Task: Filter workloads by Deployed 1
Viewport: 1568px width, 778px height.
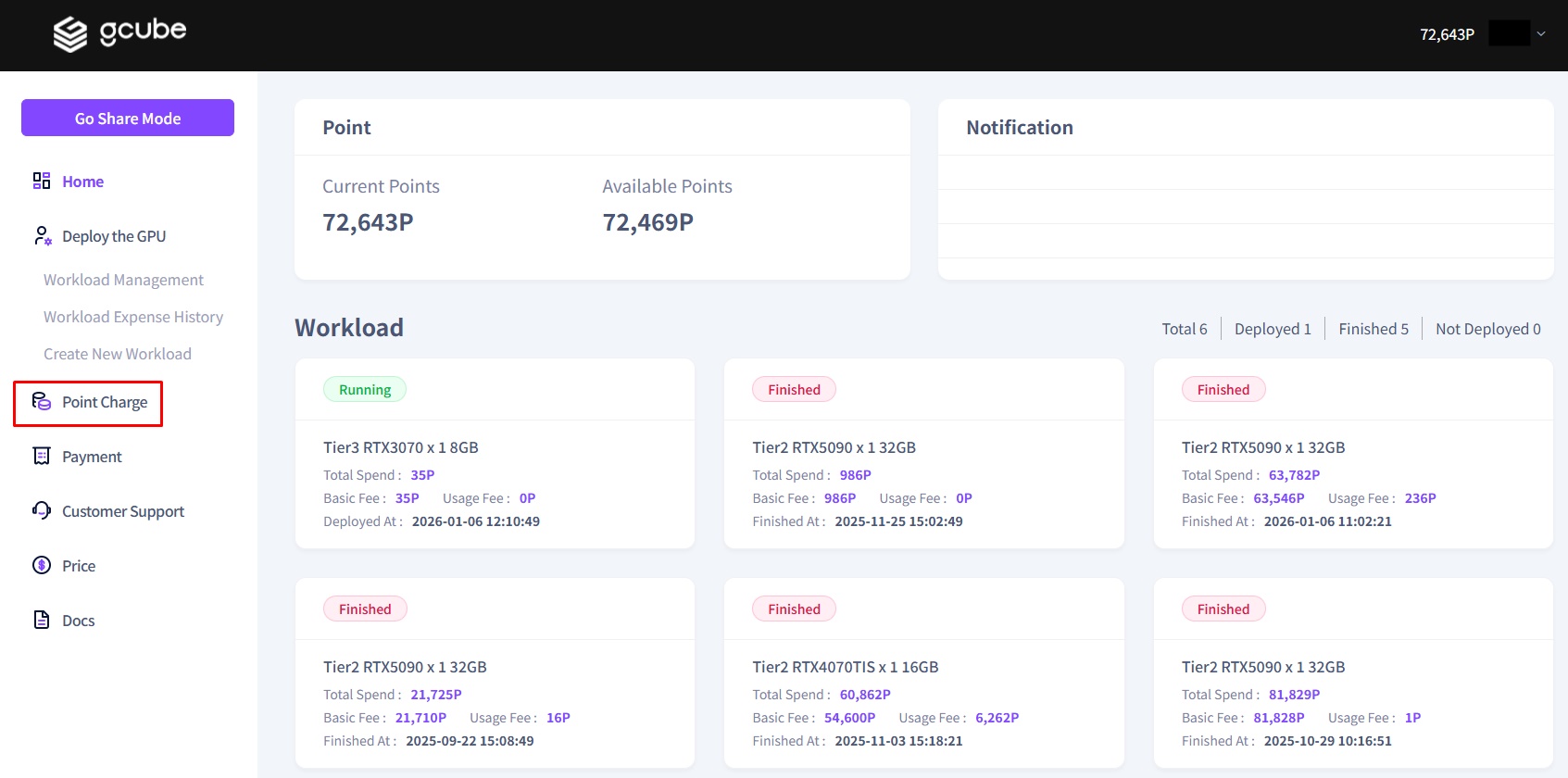Action: coord(1273,329)
